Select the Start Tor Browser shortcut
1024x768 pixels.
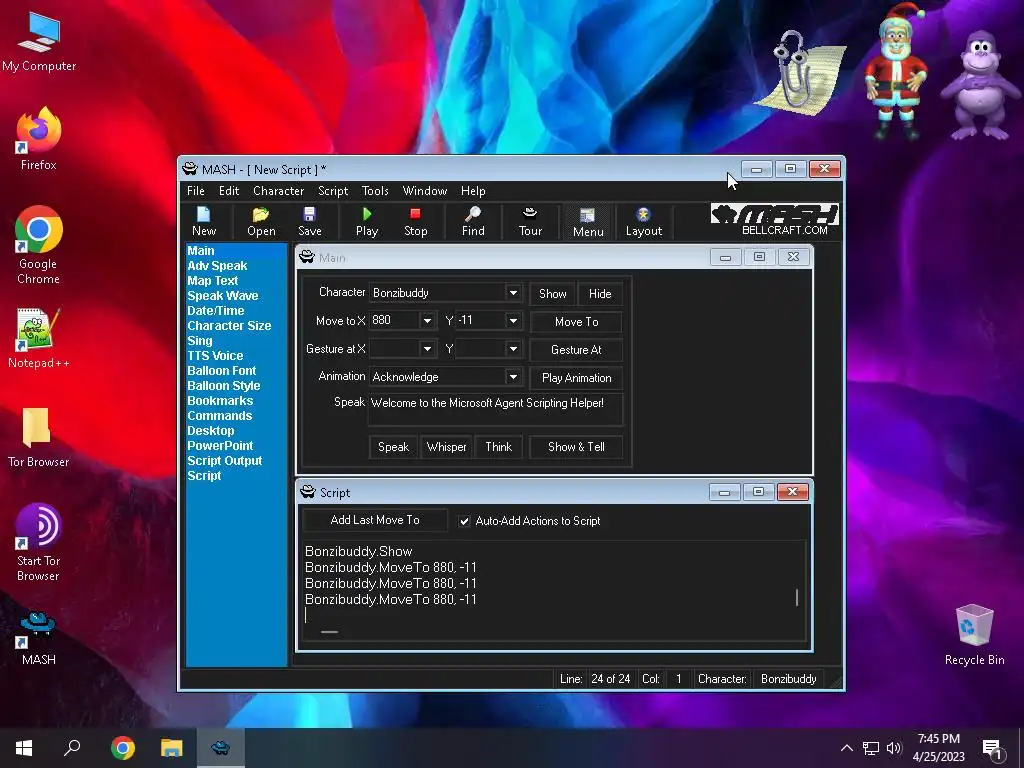pos(39,543)
